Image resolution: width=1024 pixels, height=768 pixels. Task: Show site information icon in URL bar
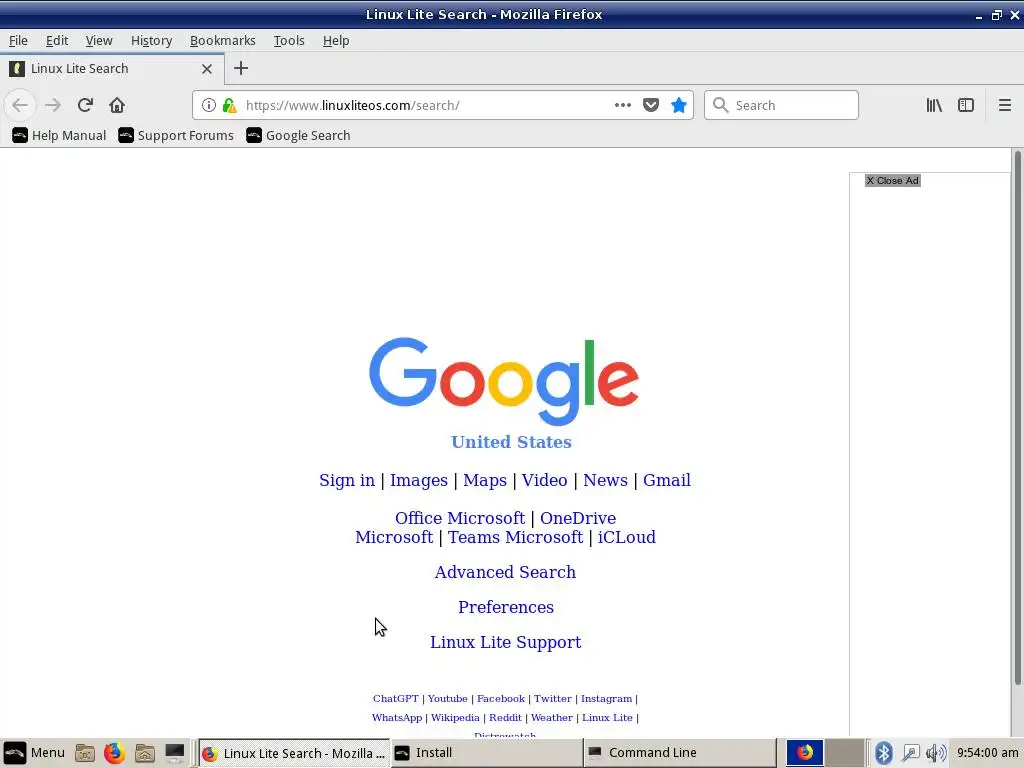[208, 105]
